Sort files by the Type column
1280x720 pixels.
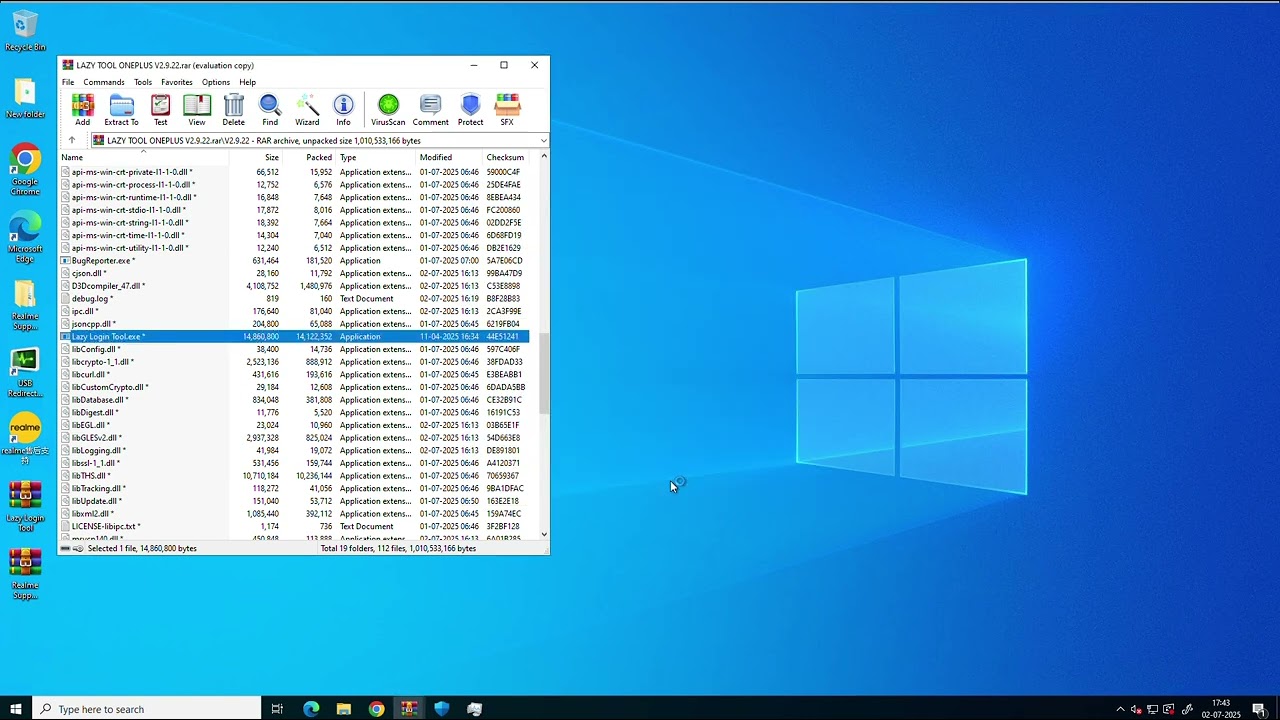[376, 157]
